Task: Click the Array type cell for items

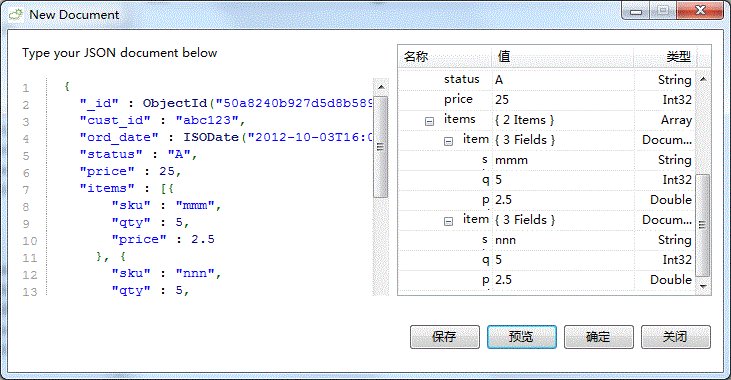Action: click(664, 120)
